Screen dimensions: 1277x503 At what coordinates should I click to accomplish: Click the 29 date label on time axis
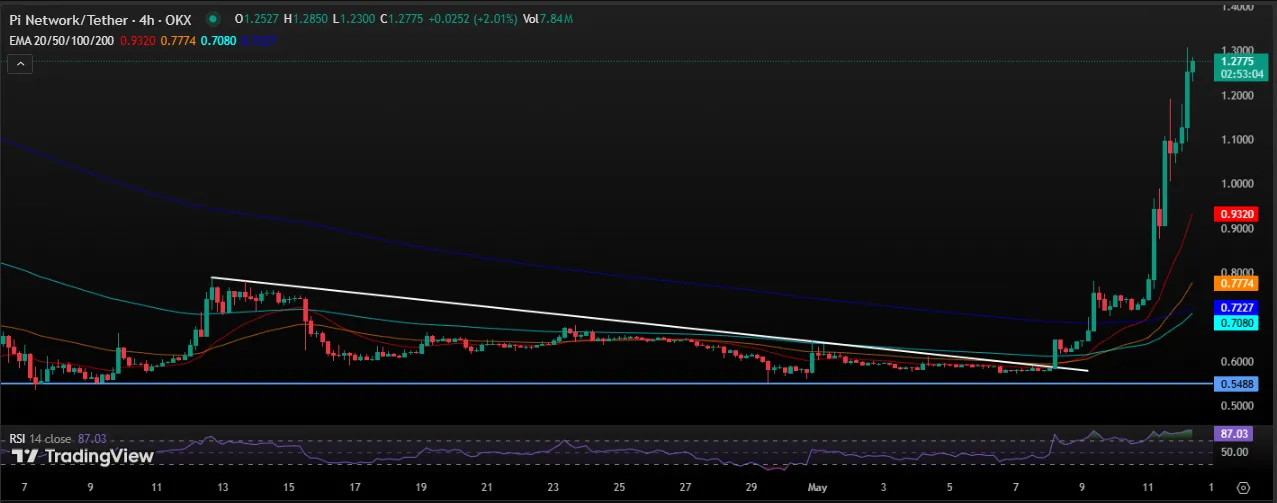[x=751, y=487]
